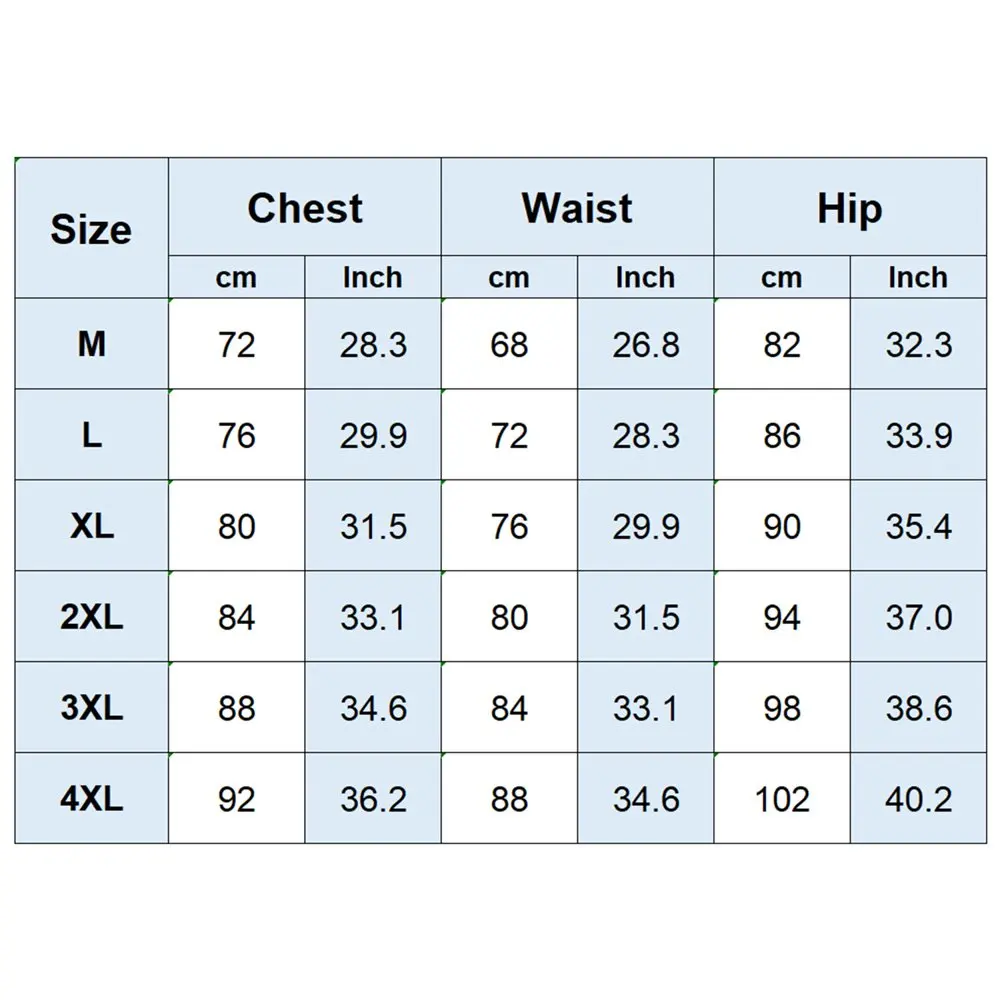
Task: Click the 3XL size row label
Action: coord(91,708)
